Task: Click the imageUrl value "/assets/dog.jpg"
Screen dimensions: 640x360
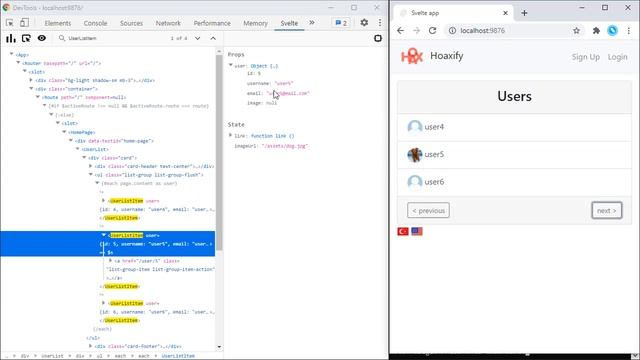Action: [285, 146]
